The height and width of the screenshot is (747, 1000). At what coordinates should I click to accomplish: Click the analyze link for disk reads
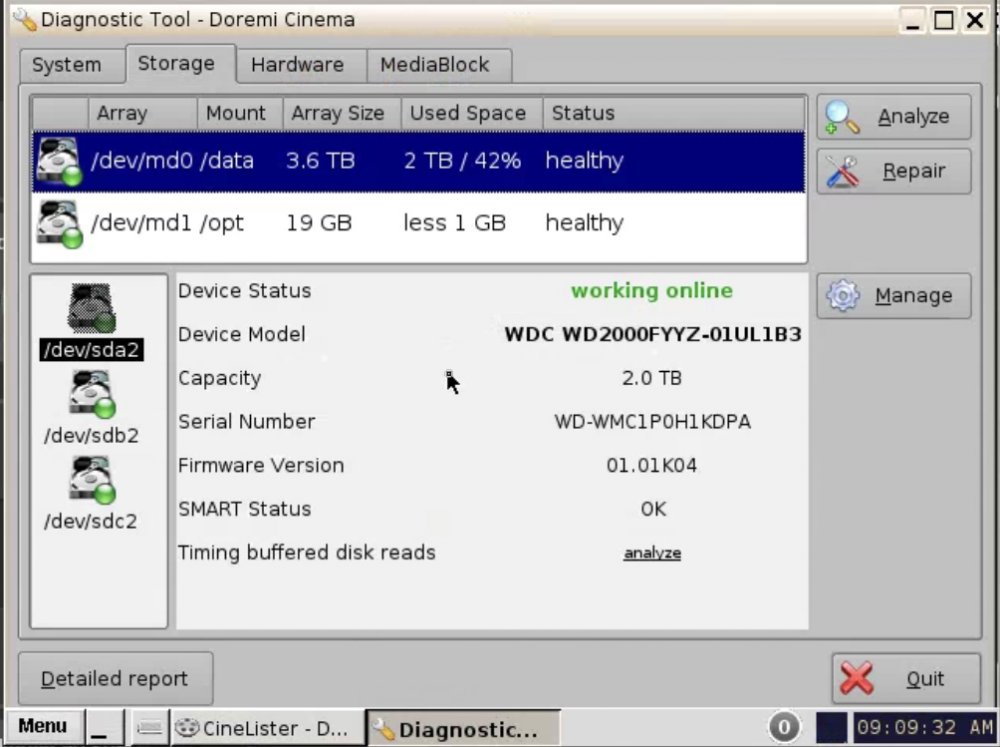(x=652, y=553)
